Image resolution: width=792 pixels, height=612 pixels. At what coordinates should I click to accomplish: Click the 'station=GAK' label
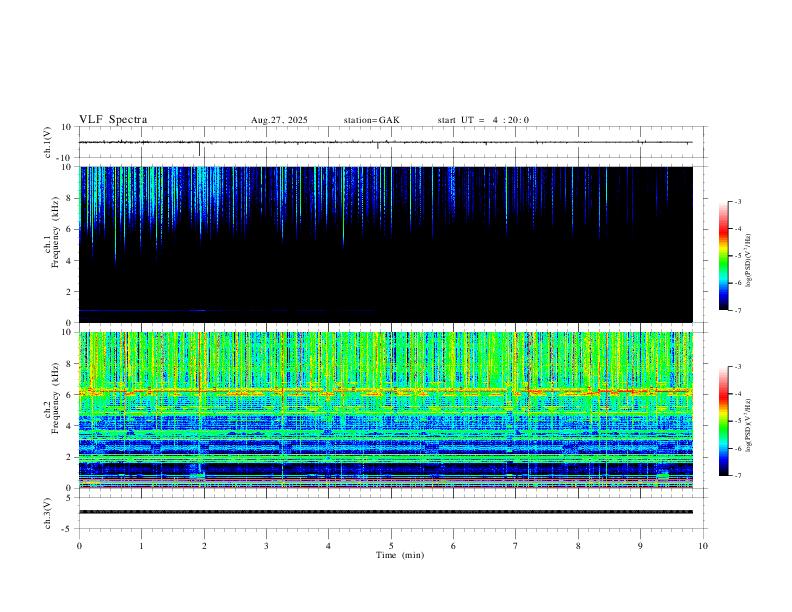tap(371, 120)
